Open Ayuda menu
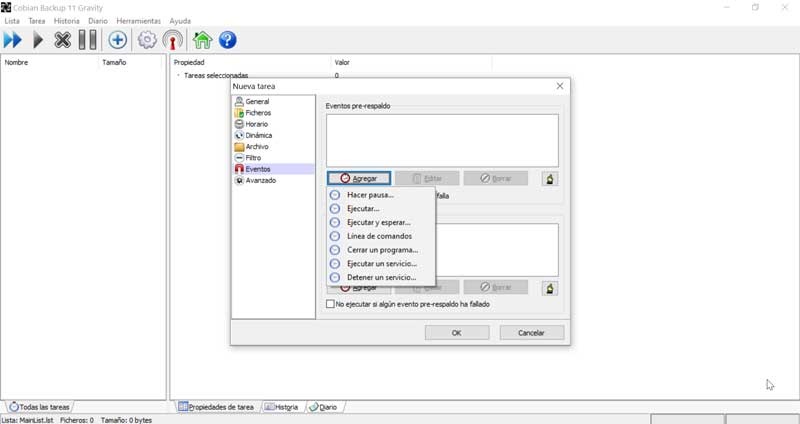The image size is (800, 424). (x=180, y=21)
